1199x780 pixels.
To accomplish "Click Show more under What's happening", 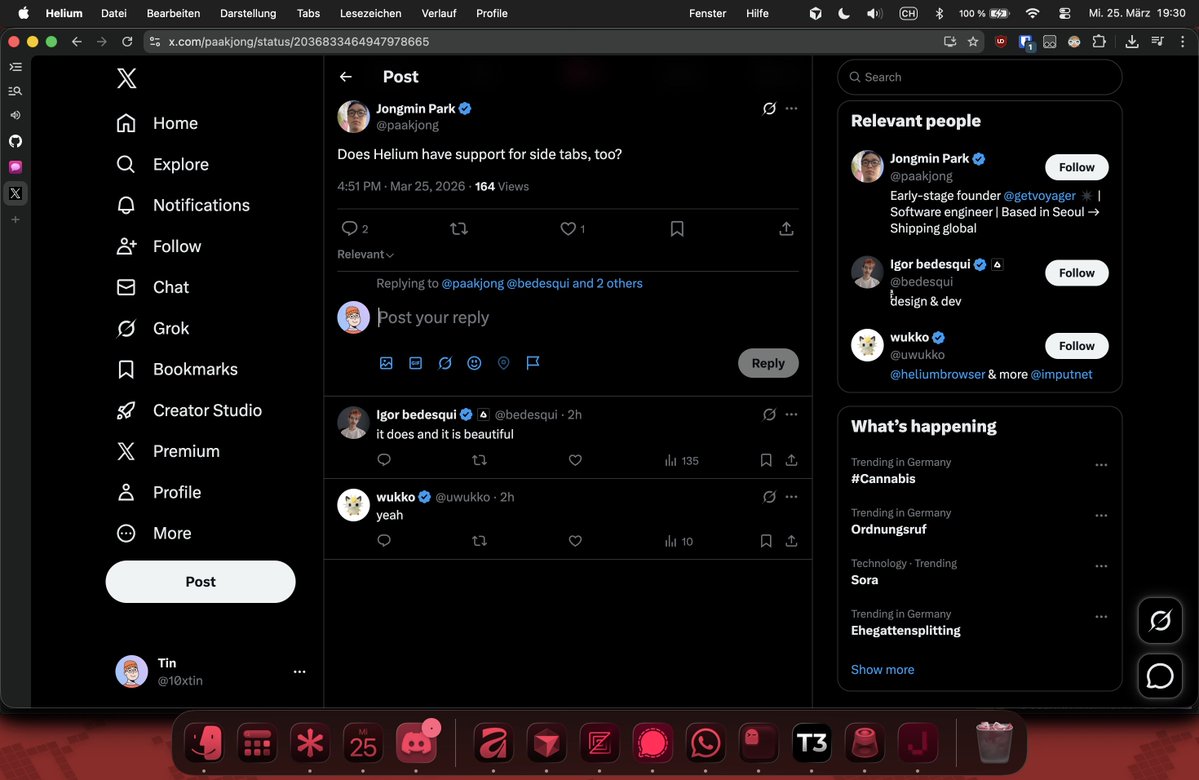I will [x=882, y=670].
